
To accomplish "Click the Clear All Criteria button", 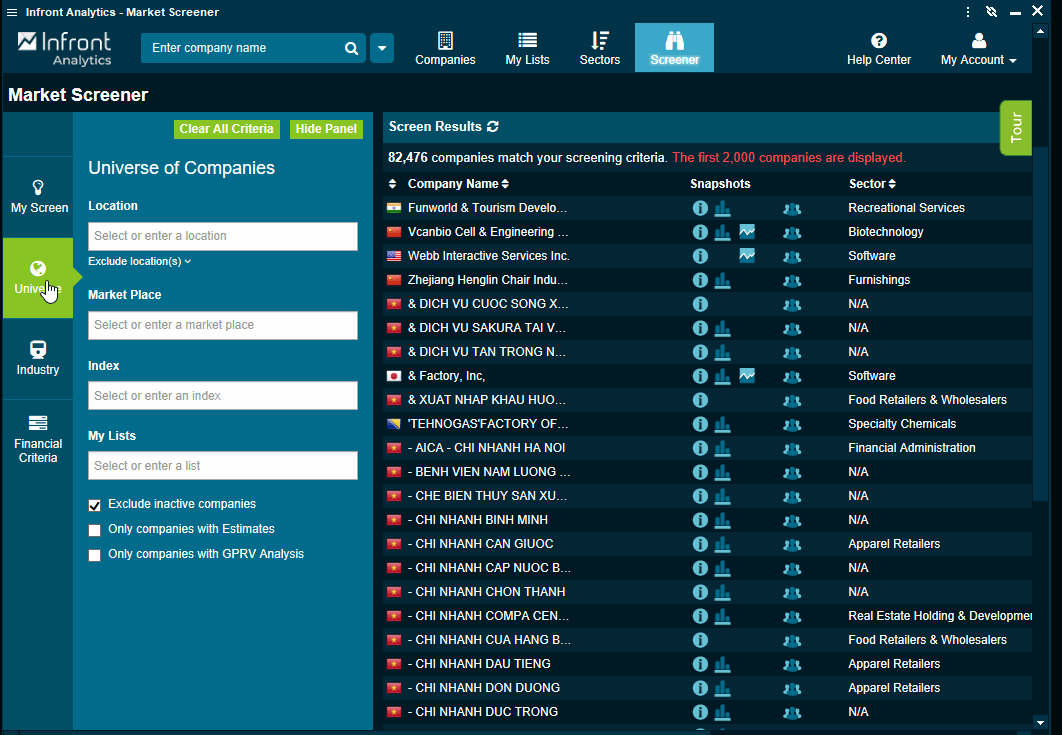I will 226,129.
